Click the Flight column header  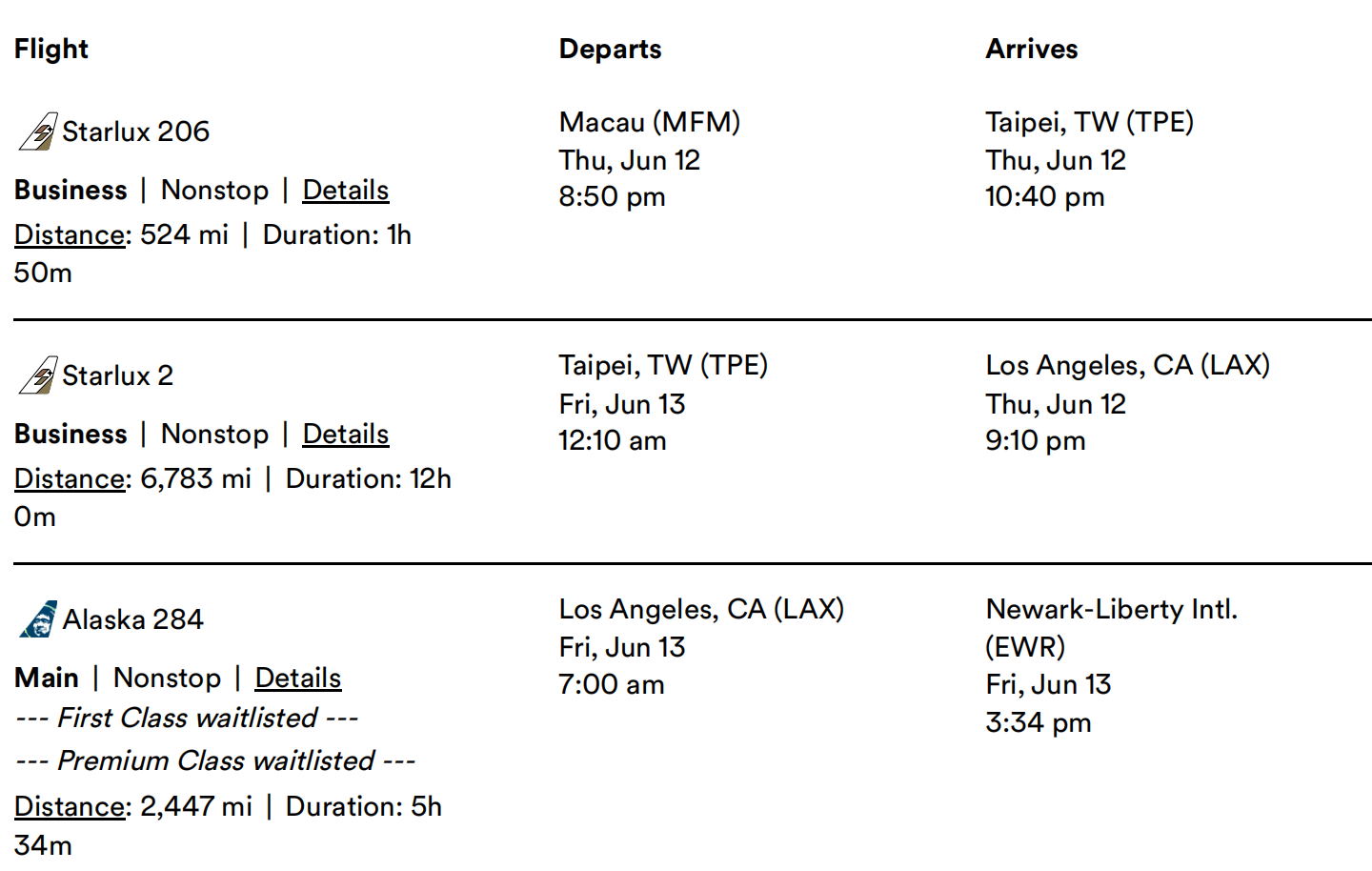click(51, 50)
